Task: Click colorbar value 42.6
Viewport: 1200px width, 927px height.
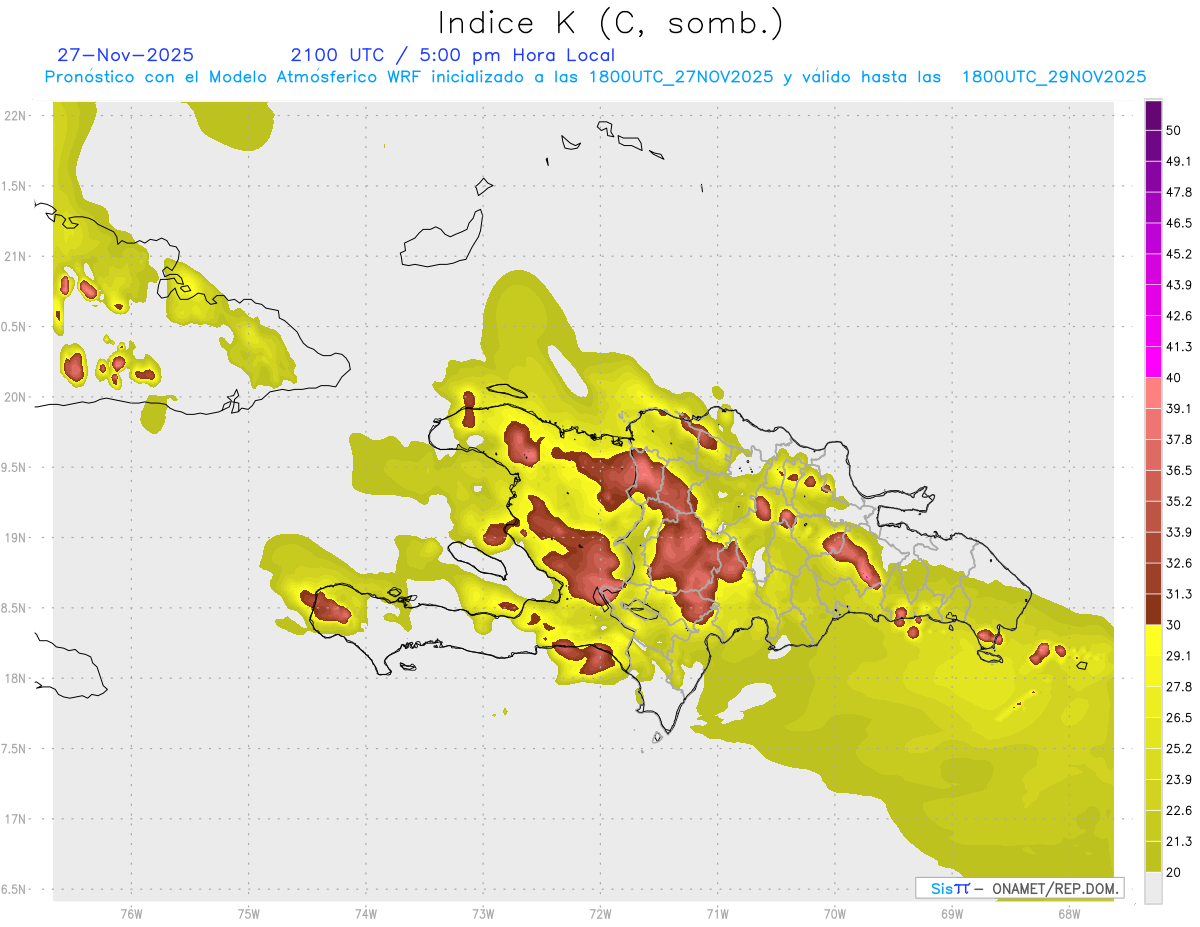Action: [1179, 316]
